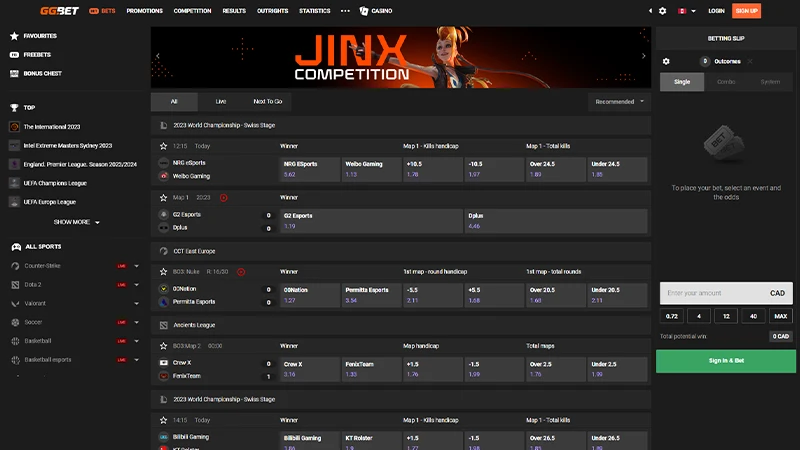Viewport: 800px width, 450px height.
Task: Select System bet type
Action: click(x=770, y=82)
